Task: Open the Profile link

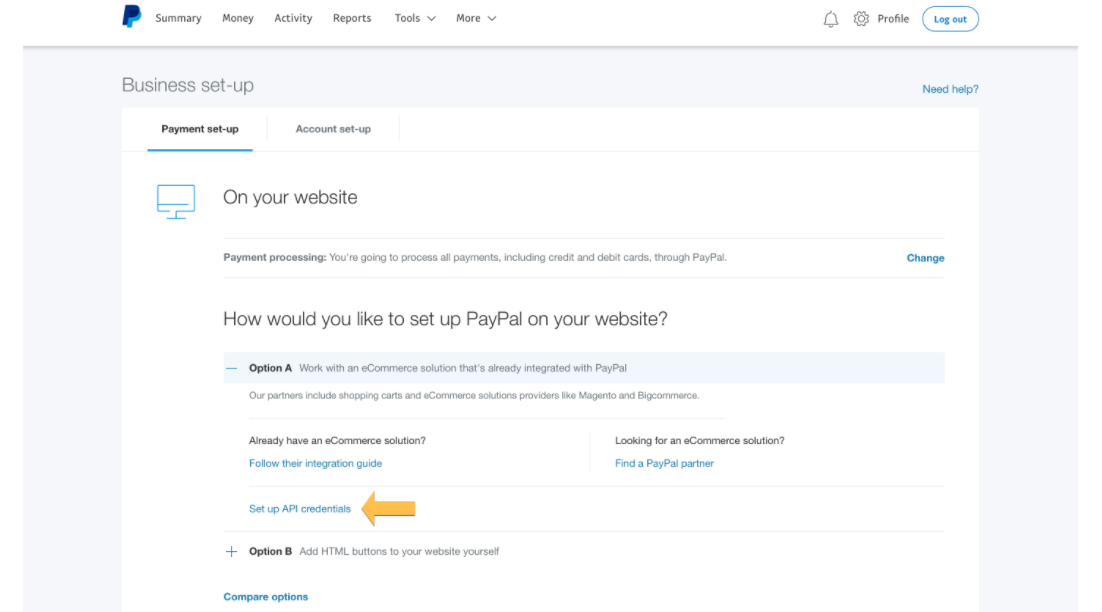Action: point(893,19)
